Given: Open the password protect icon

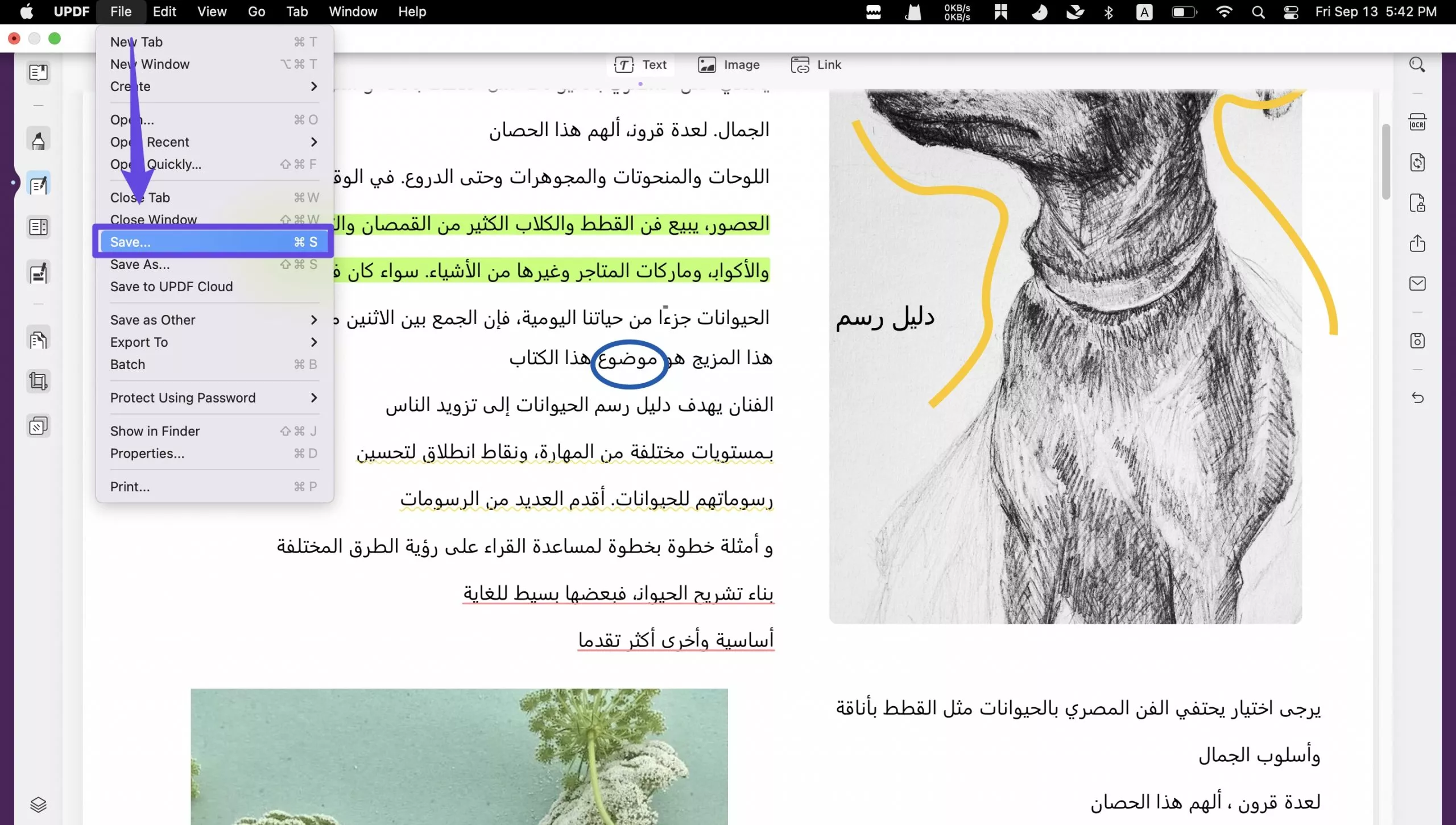Looking at the screenshot, I should pyautogui.click(x=1417, y=203).
